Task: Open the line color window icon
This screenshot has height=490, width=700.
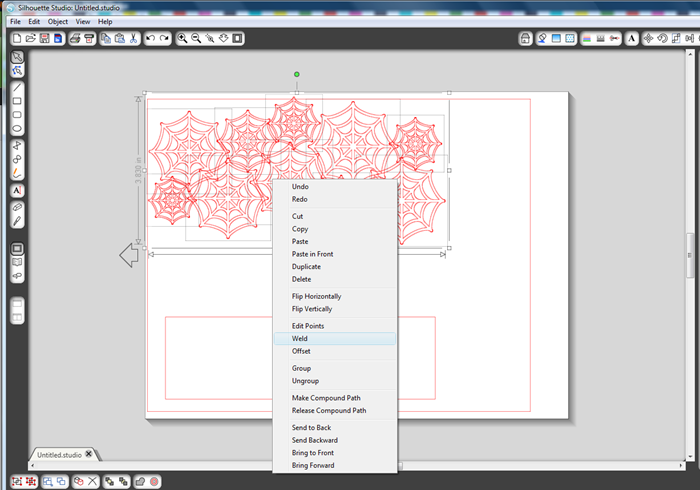Action: 587,39
